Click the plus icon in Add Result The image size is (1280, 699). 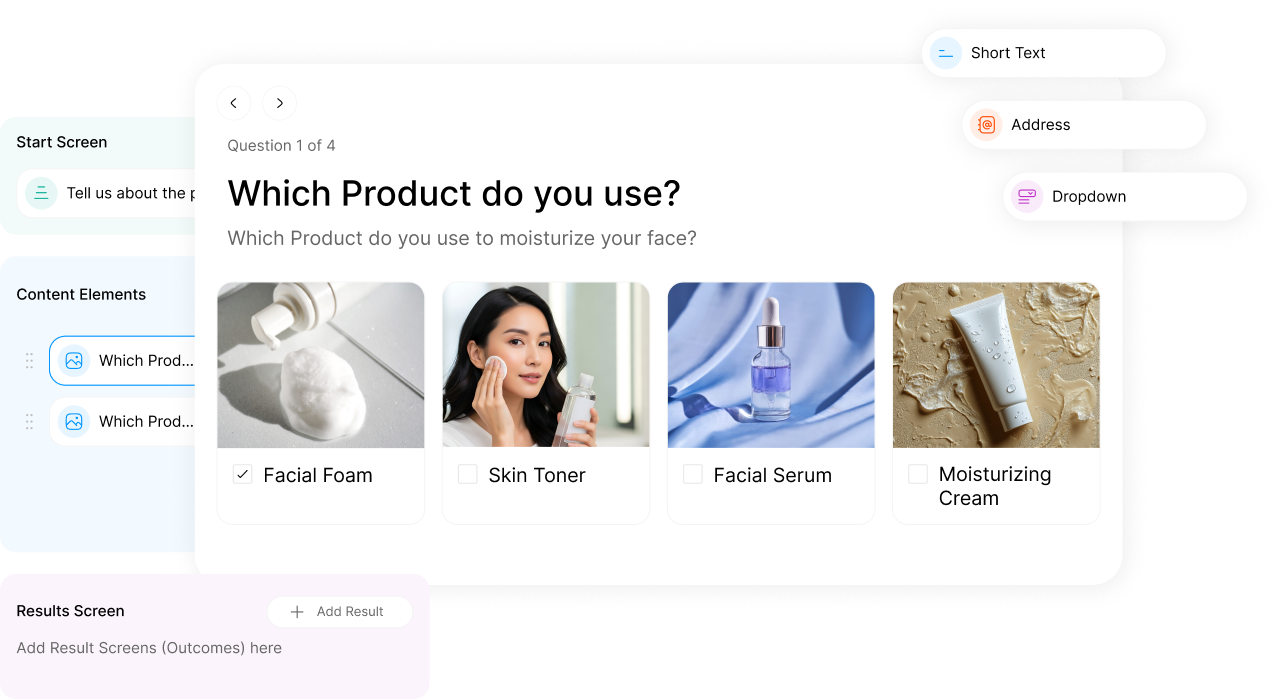pyautogui.click(x=297, y=612)
